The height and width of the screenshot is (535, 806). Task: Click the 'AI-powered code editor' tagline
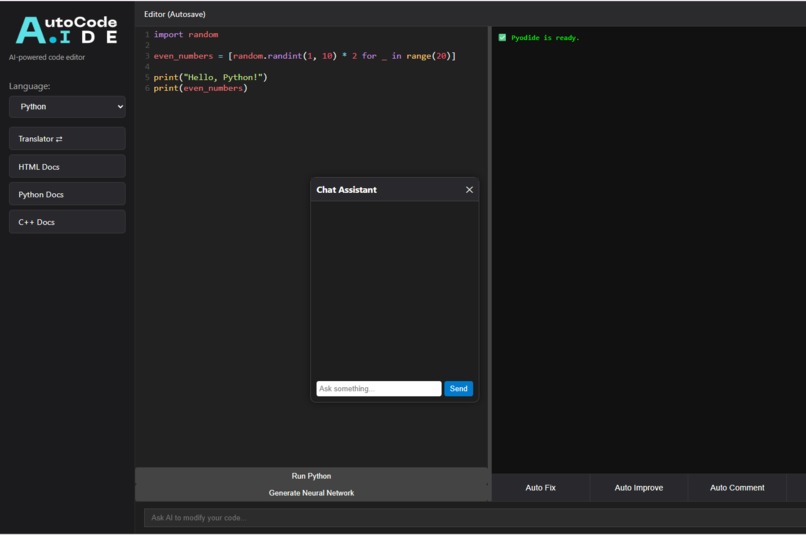coord(47,58)
